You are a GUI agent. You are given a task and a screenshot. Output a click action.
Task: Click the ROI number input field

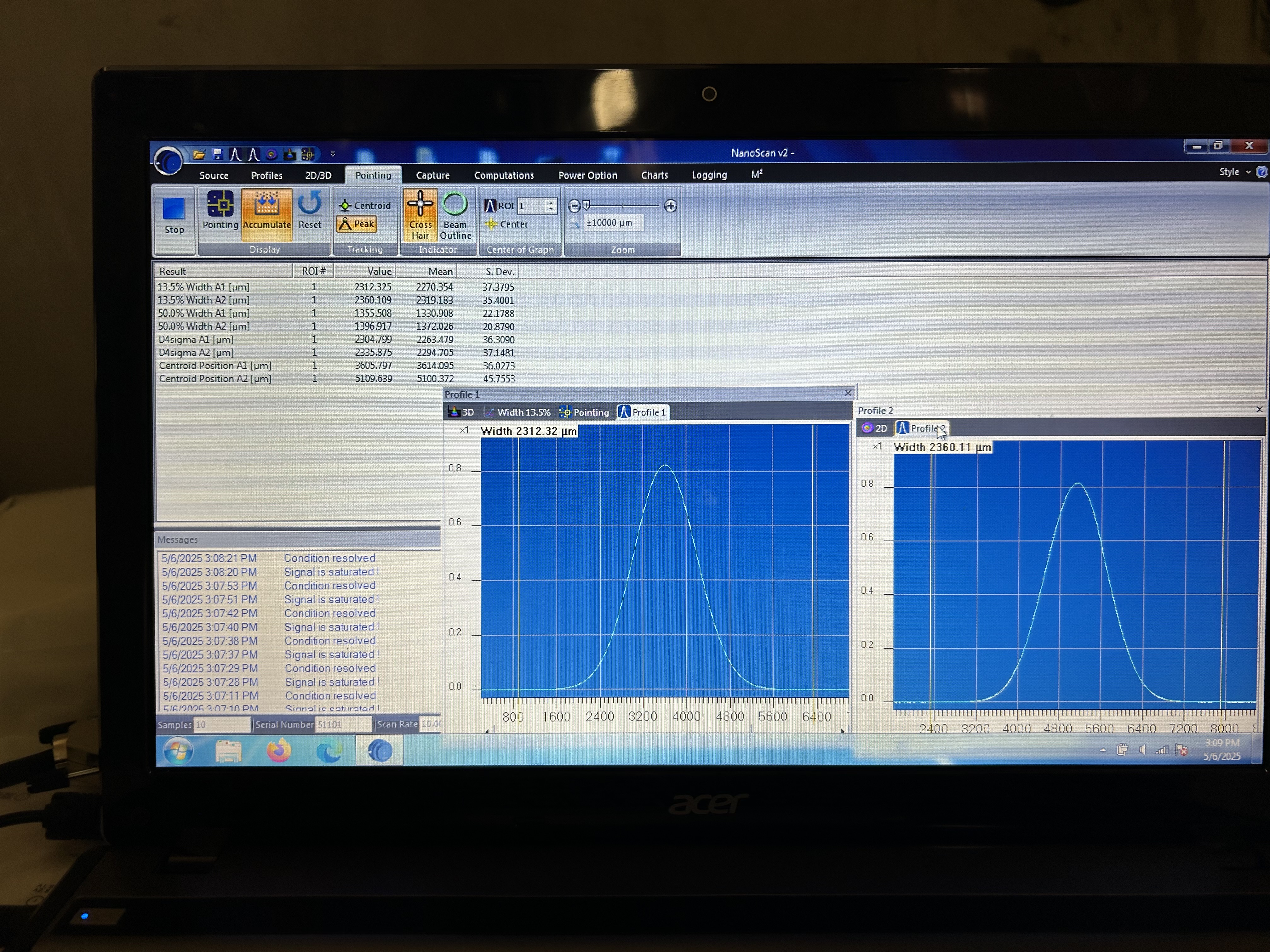click(x=532, y=206)
